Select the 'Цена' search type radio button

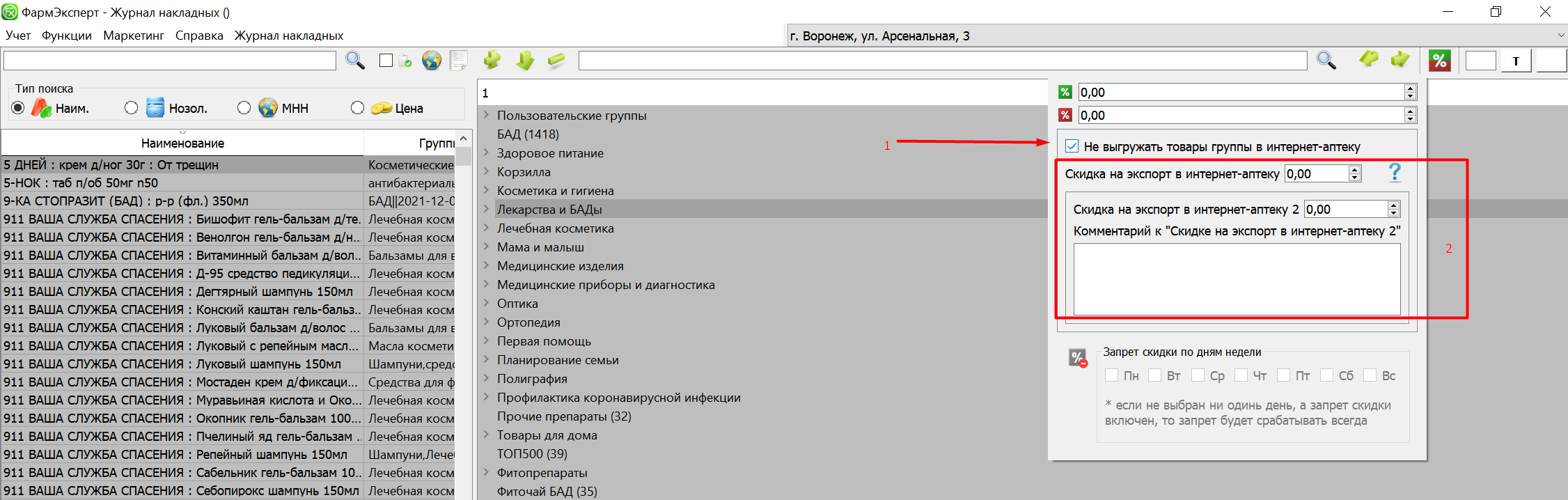[357, 108]
